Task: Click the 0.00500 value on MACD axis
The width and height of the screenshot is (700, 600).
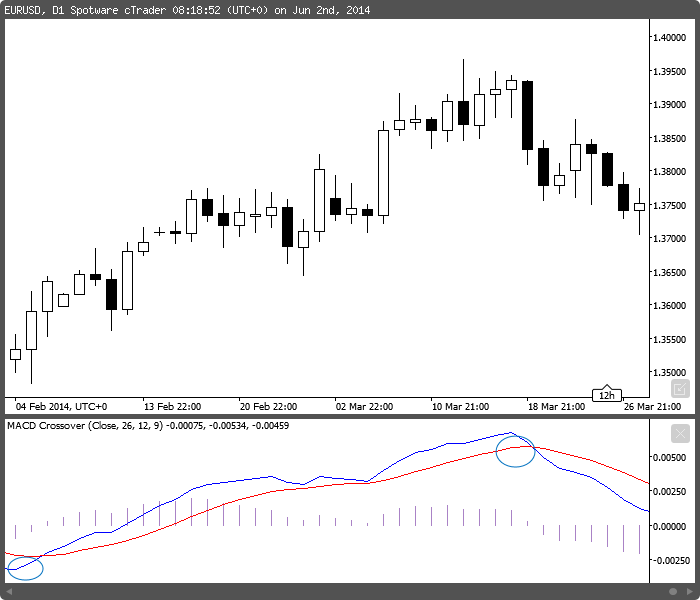Action: coord(669,458)
